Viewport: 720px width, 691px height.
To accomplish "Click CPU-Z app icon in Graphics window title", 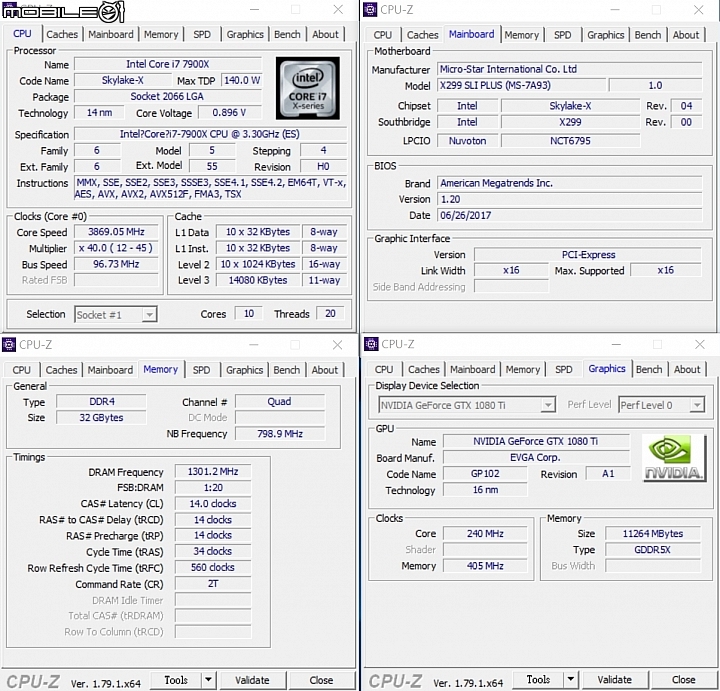I will (371, 343).
